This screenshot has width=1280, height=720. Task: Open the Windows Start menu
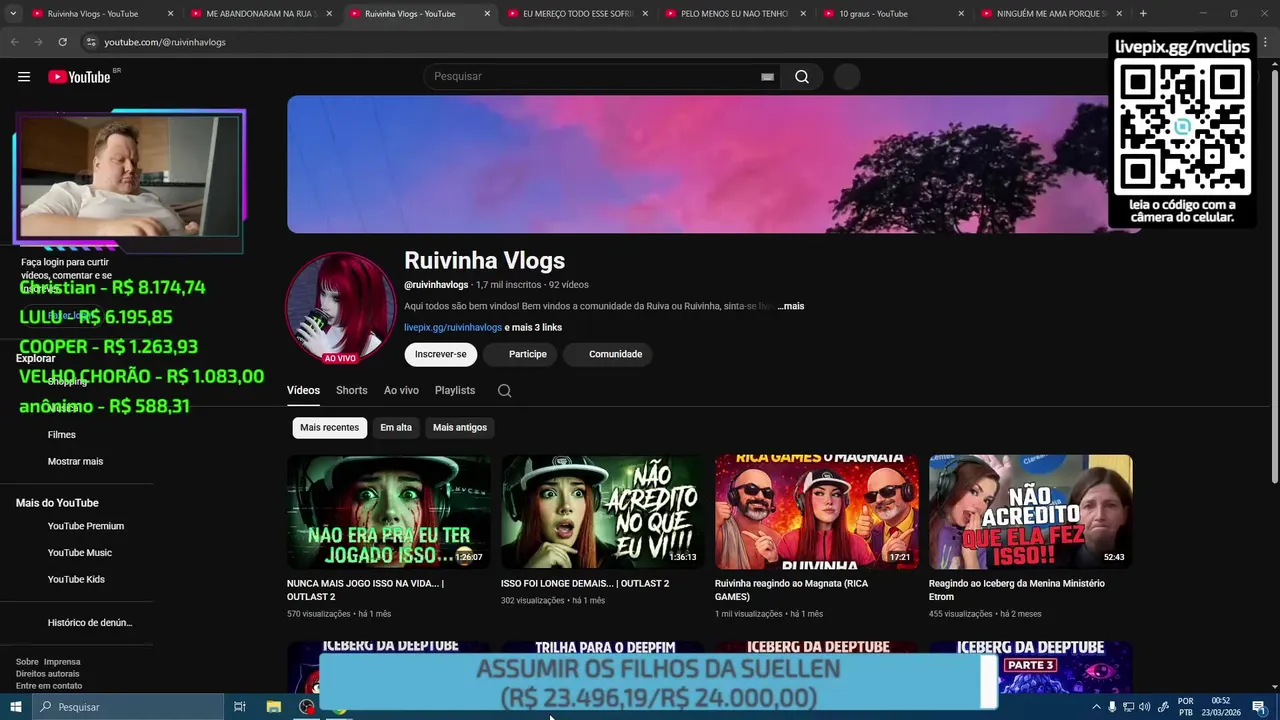coord(16,707)
